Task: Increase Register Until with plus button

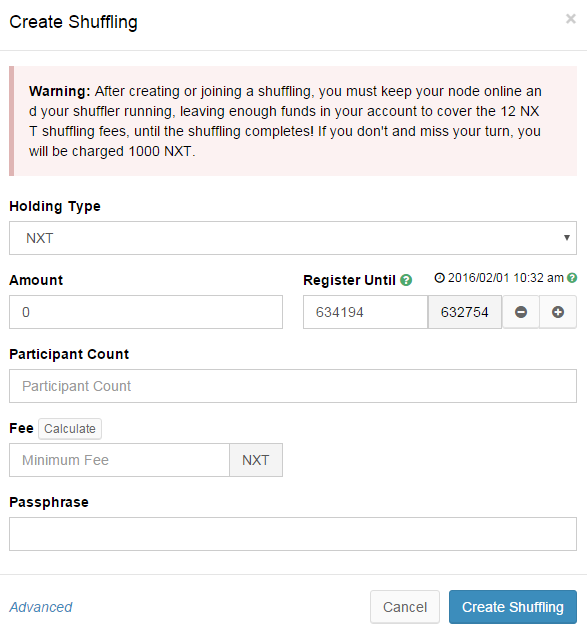Action: pyautogui.click(x=558, y=312)
